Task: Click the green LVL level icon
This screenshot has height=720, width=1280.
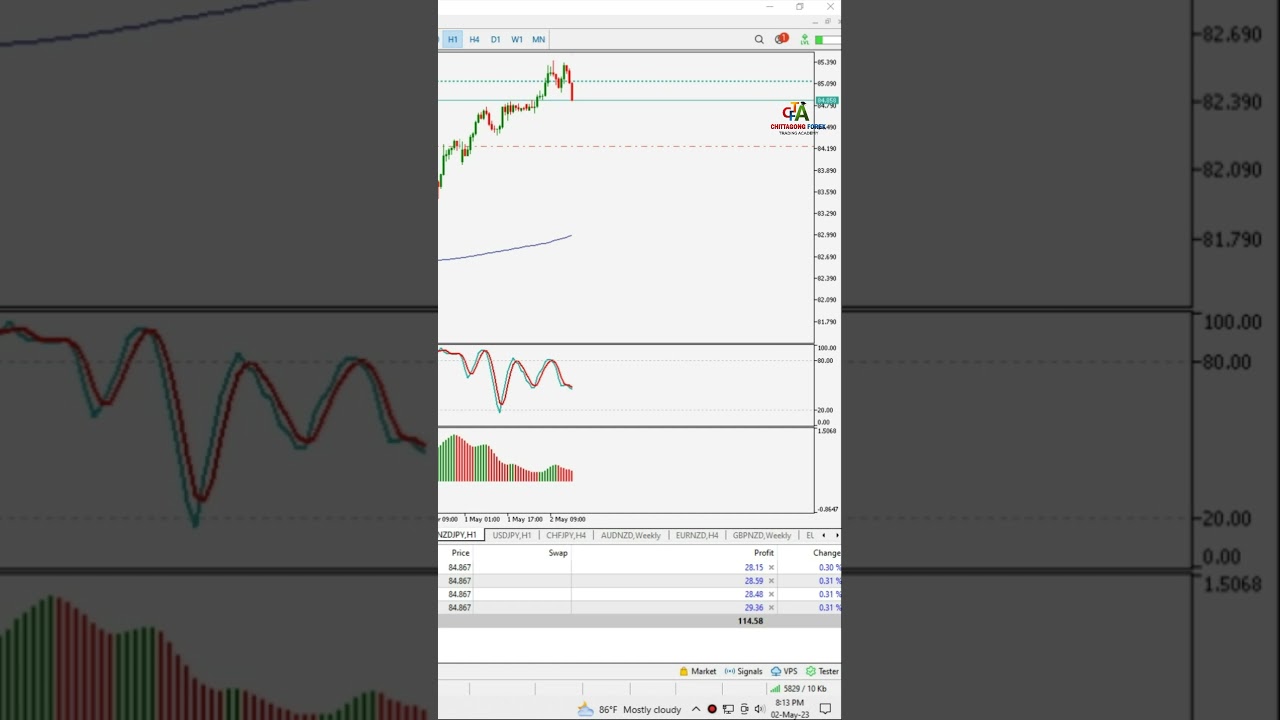Action: (805, 40)
